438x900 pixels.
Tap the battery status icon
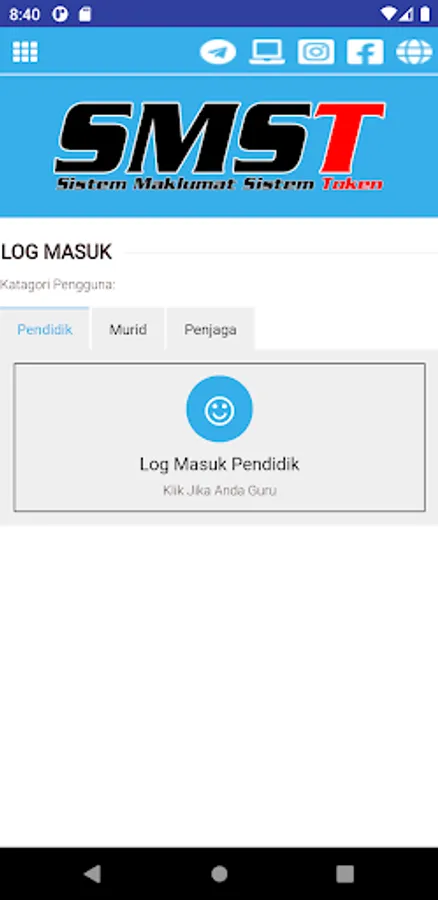point(425,14)
